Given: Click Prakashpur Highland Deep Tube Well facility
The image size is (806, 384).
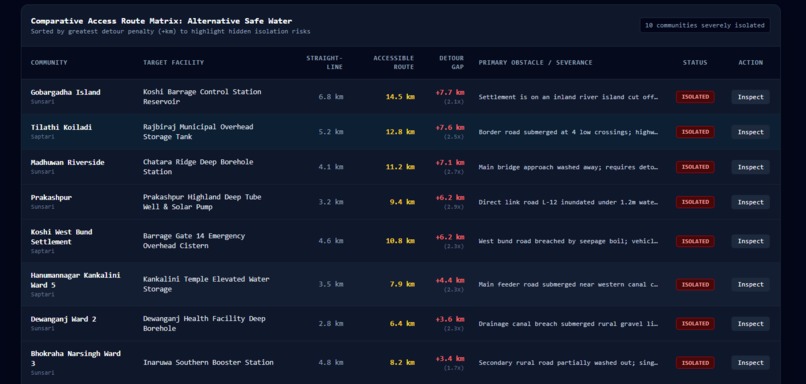Looking at the screenshot, I should (202, 202).
